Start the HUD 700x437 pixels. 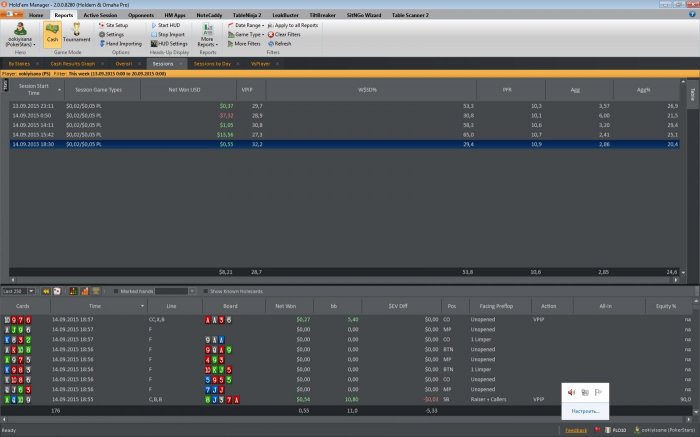165,25
